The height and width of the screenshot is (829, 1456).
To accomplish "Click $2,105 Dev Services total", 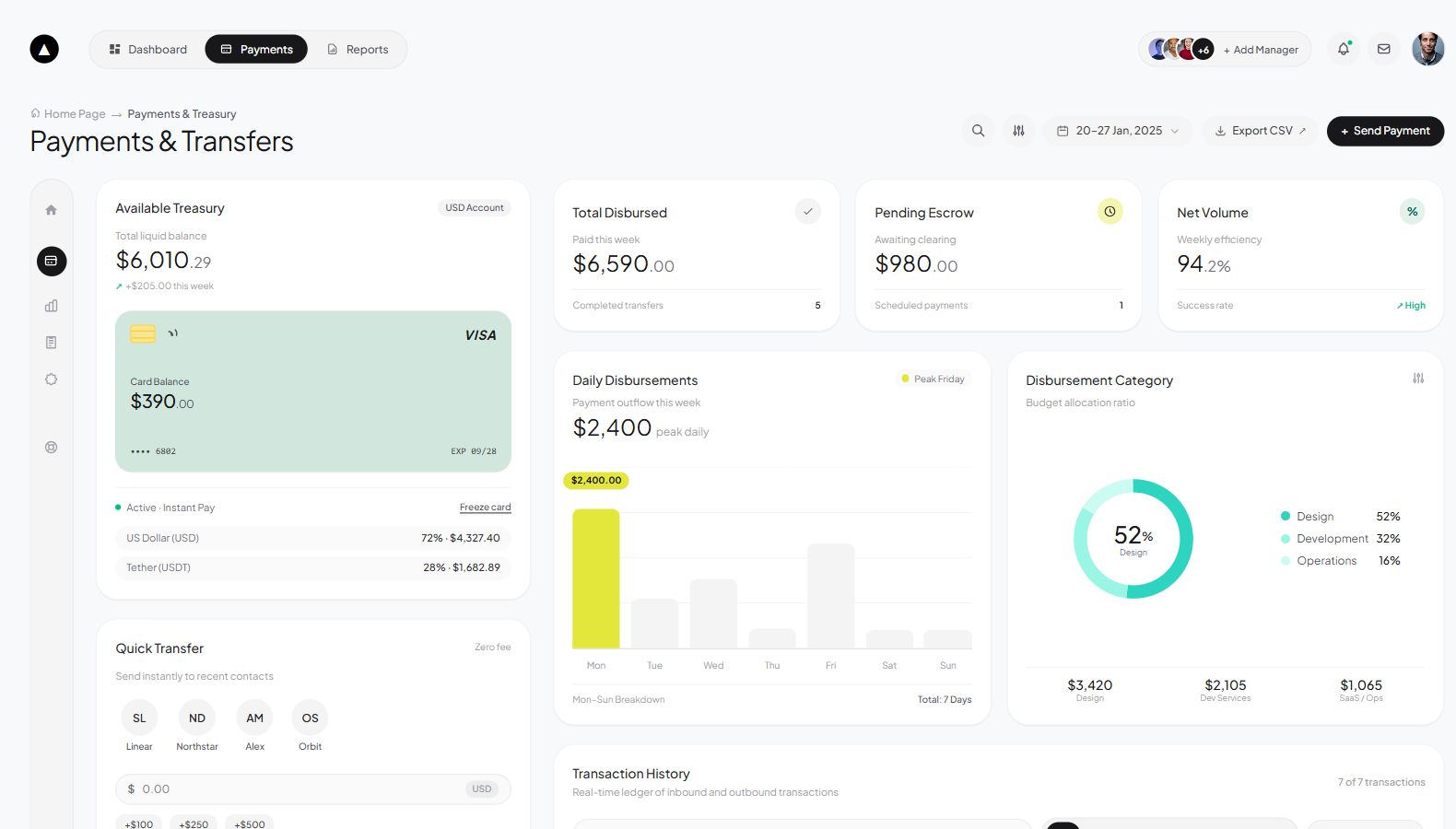I will click(x=1226, y=690).
